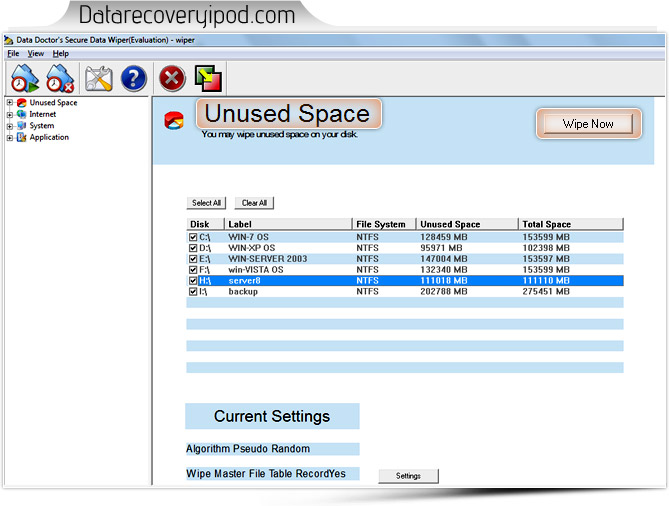Screen dimensions: 669x506
Task: Click the Application icon in tree
Action: 21,137
